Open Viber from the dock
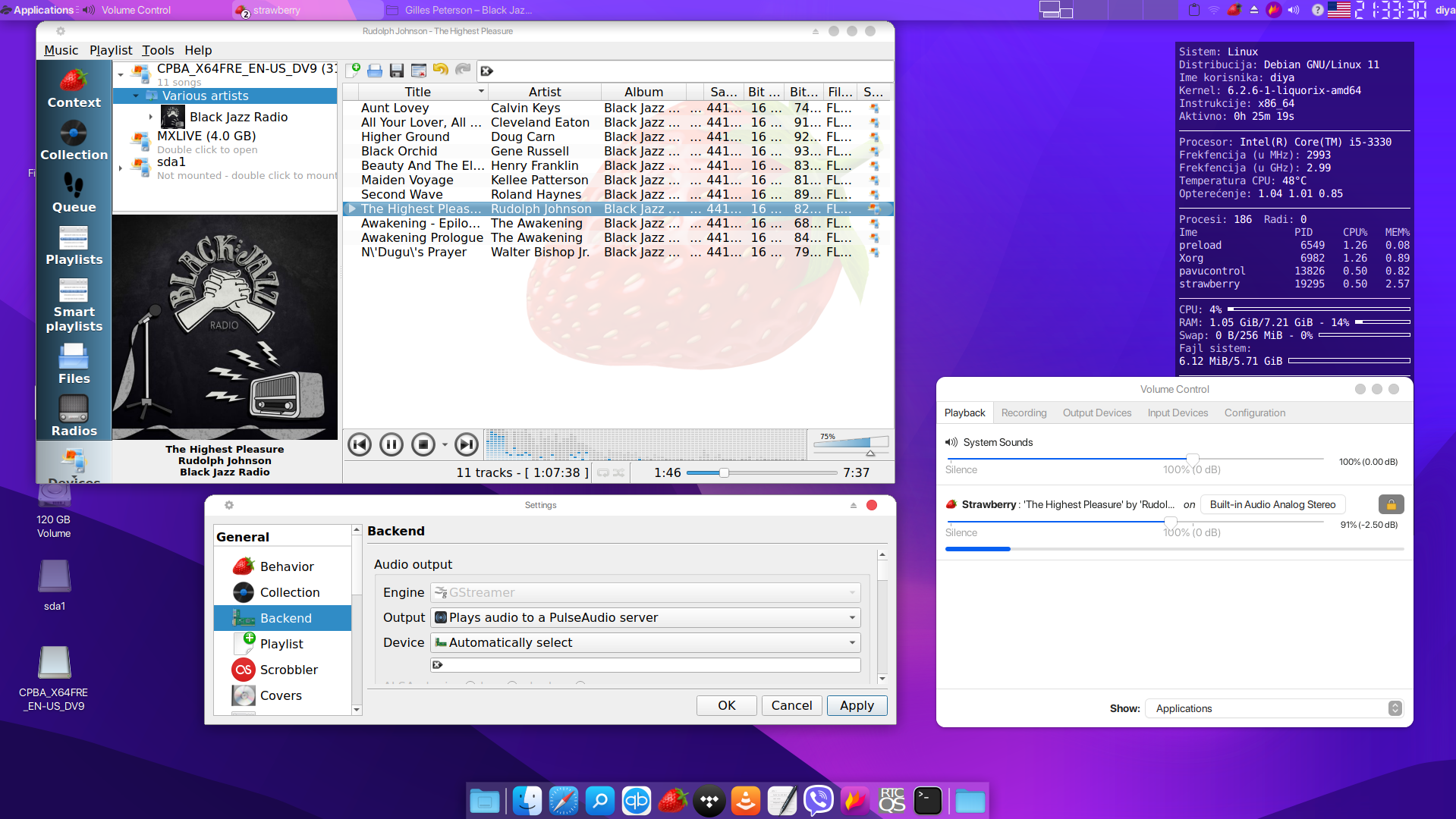This screenshot has height=819, width=1456. tap(819, 801)
